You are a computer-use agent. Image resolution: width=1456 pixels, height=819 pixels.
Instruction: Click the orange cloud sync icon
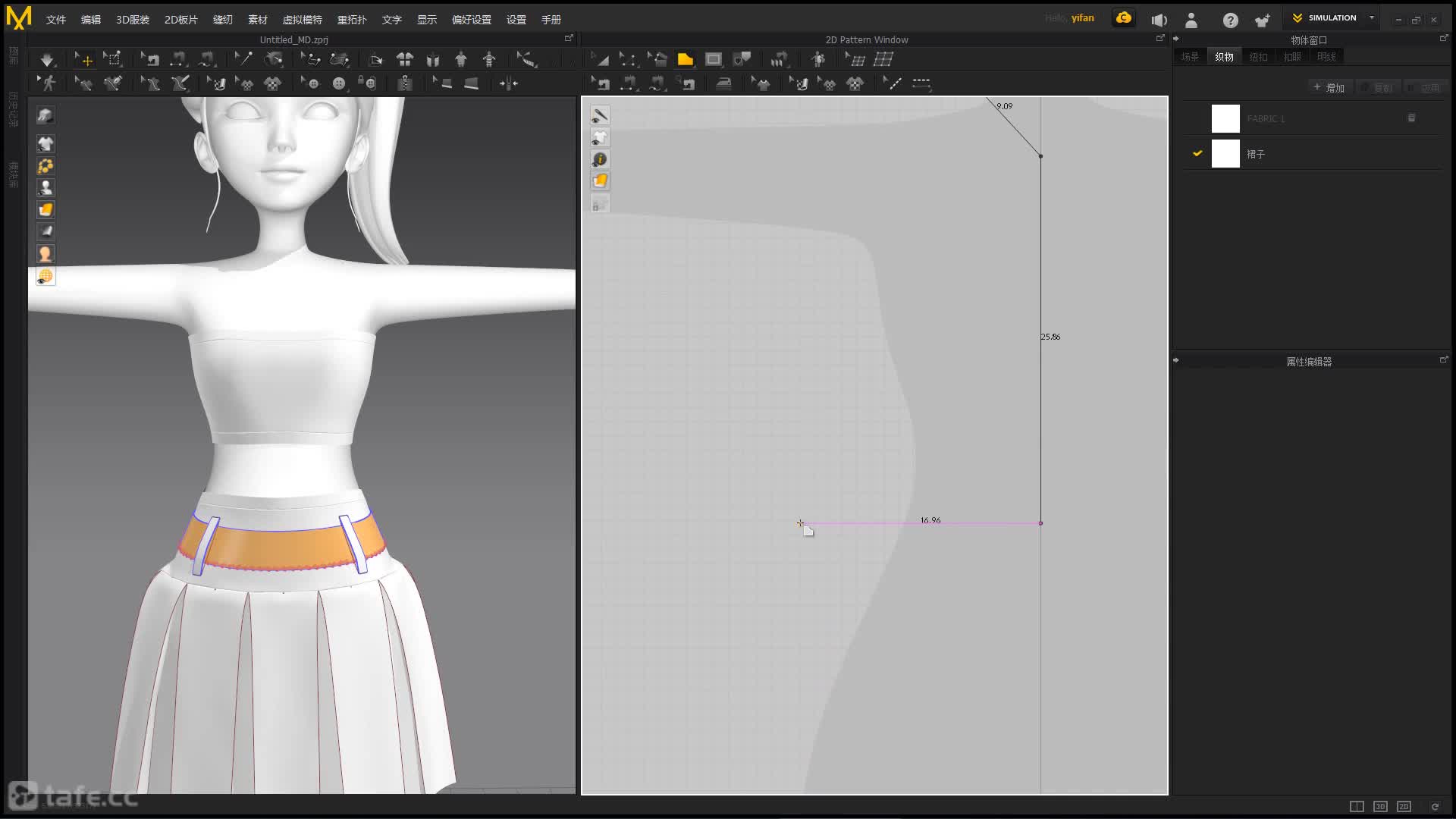point(1124,18)
